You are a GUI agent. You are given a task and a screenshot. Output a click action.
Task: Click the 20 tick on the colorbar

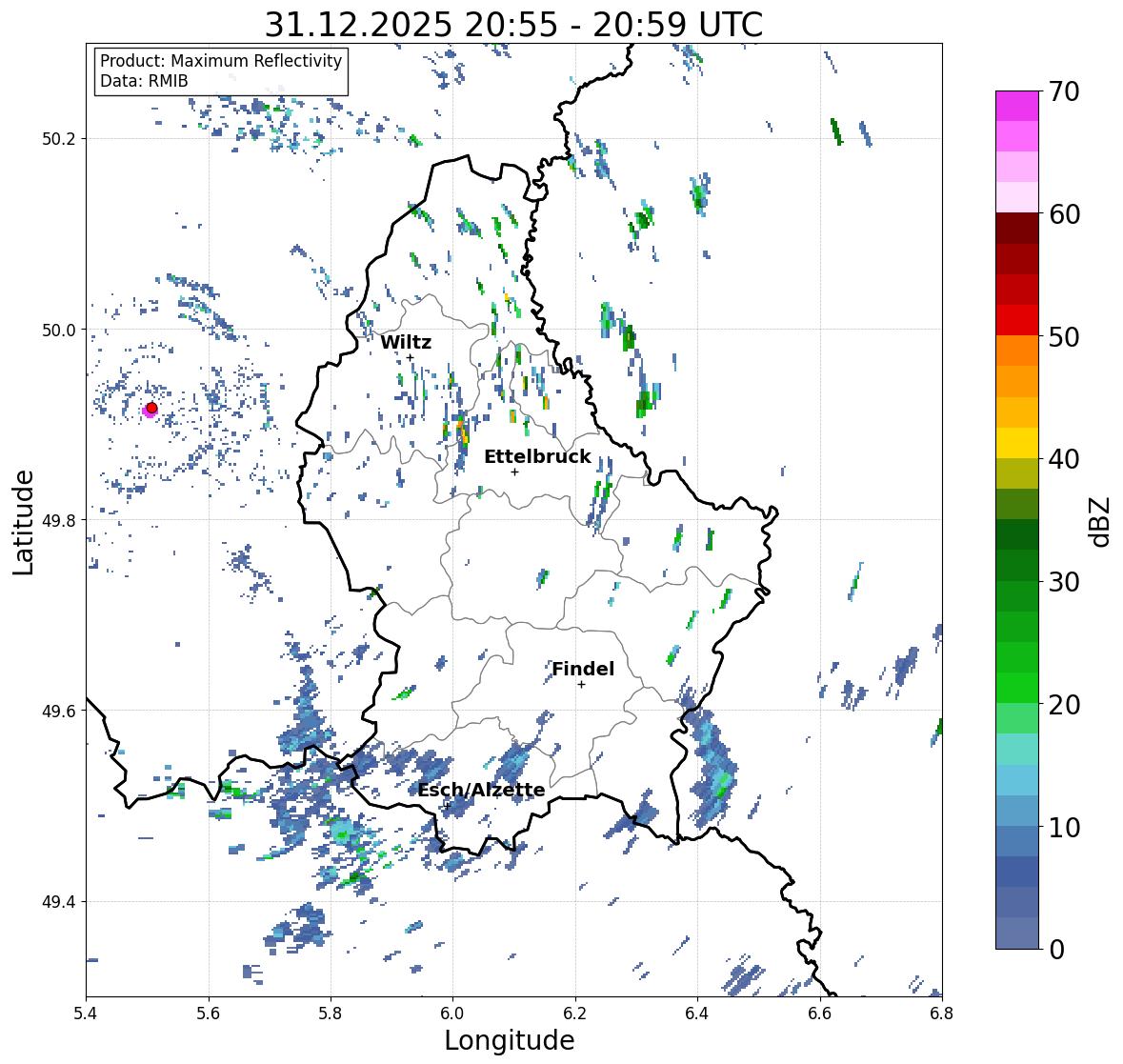[x=1064, y=705]
